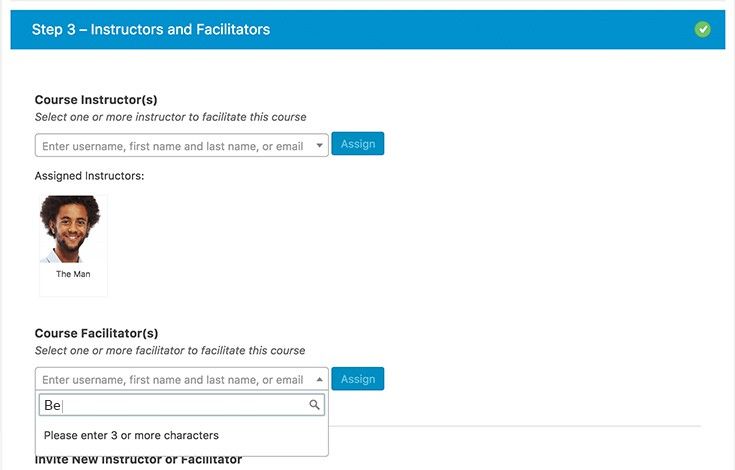Image resolution: width=735 pixels, height=470 pixels.
Task: Collapse the Step 3 Instructors and Facilitators bar
Action: (x=368, y=30)
